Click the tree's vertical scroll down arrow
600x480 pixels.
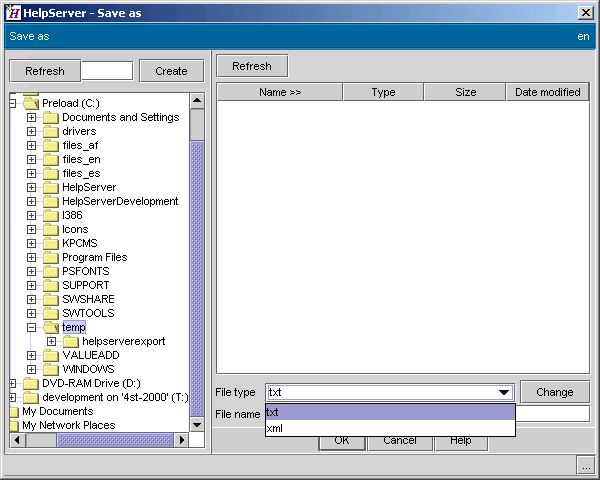coord(197,424)
